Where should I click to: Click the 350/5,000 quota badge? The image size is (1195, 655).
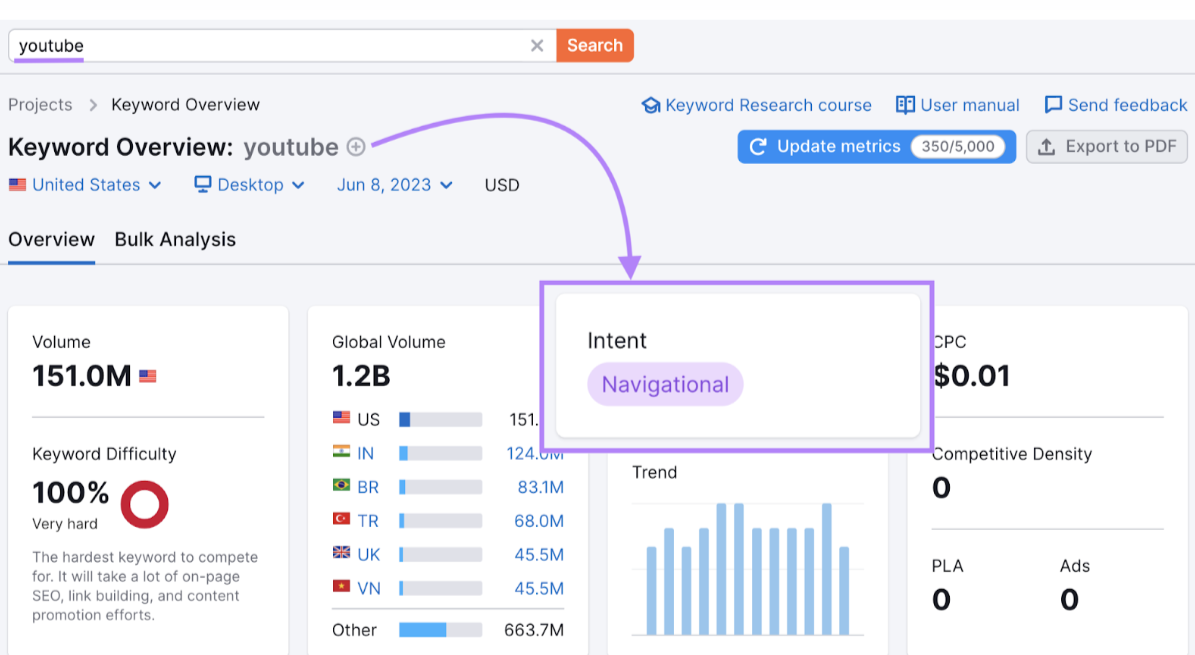click(958, 146)
